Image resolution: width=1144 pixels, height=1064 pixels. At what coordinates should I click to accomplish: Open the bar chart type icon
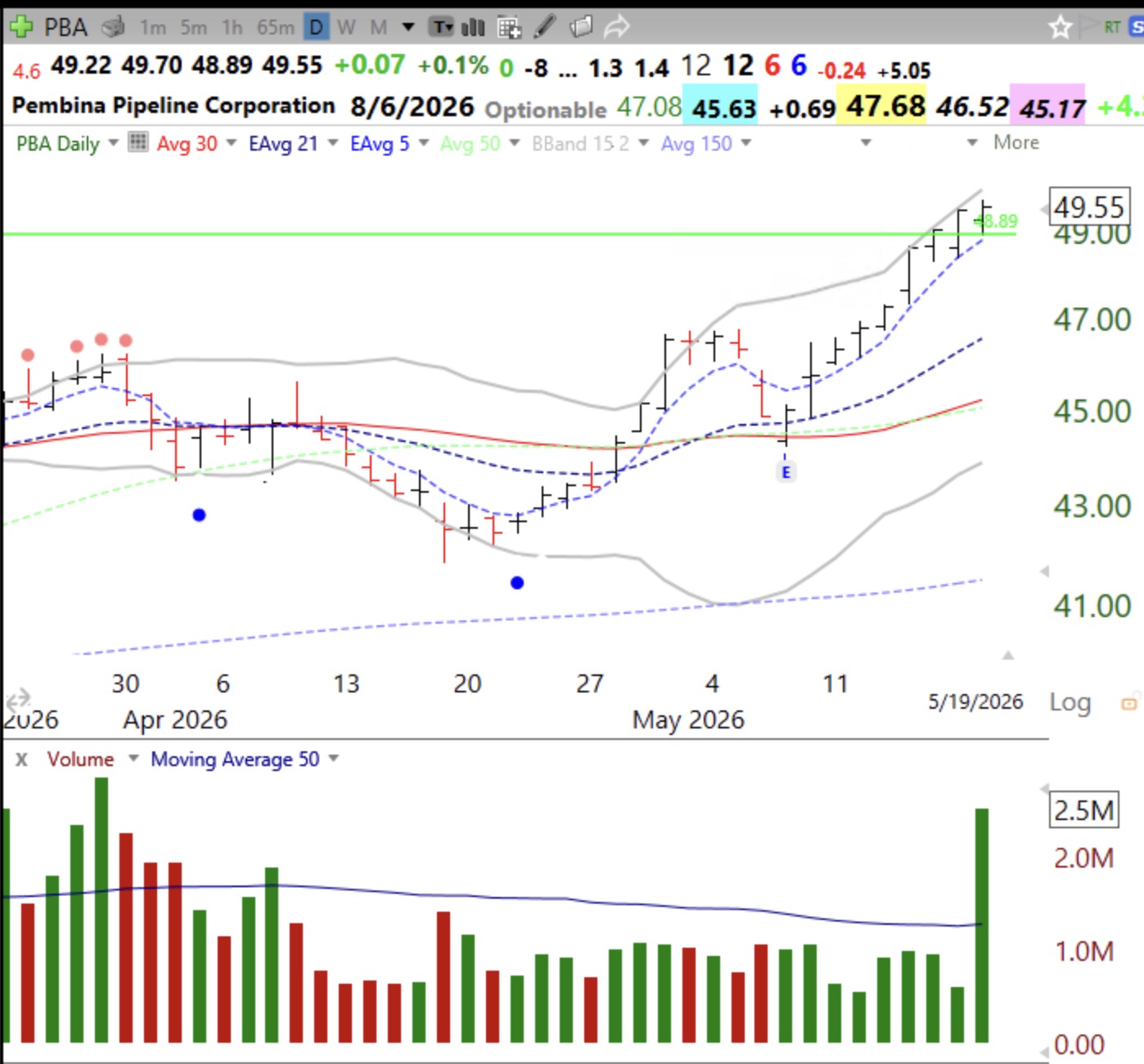(473, 28)
